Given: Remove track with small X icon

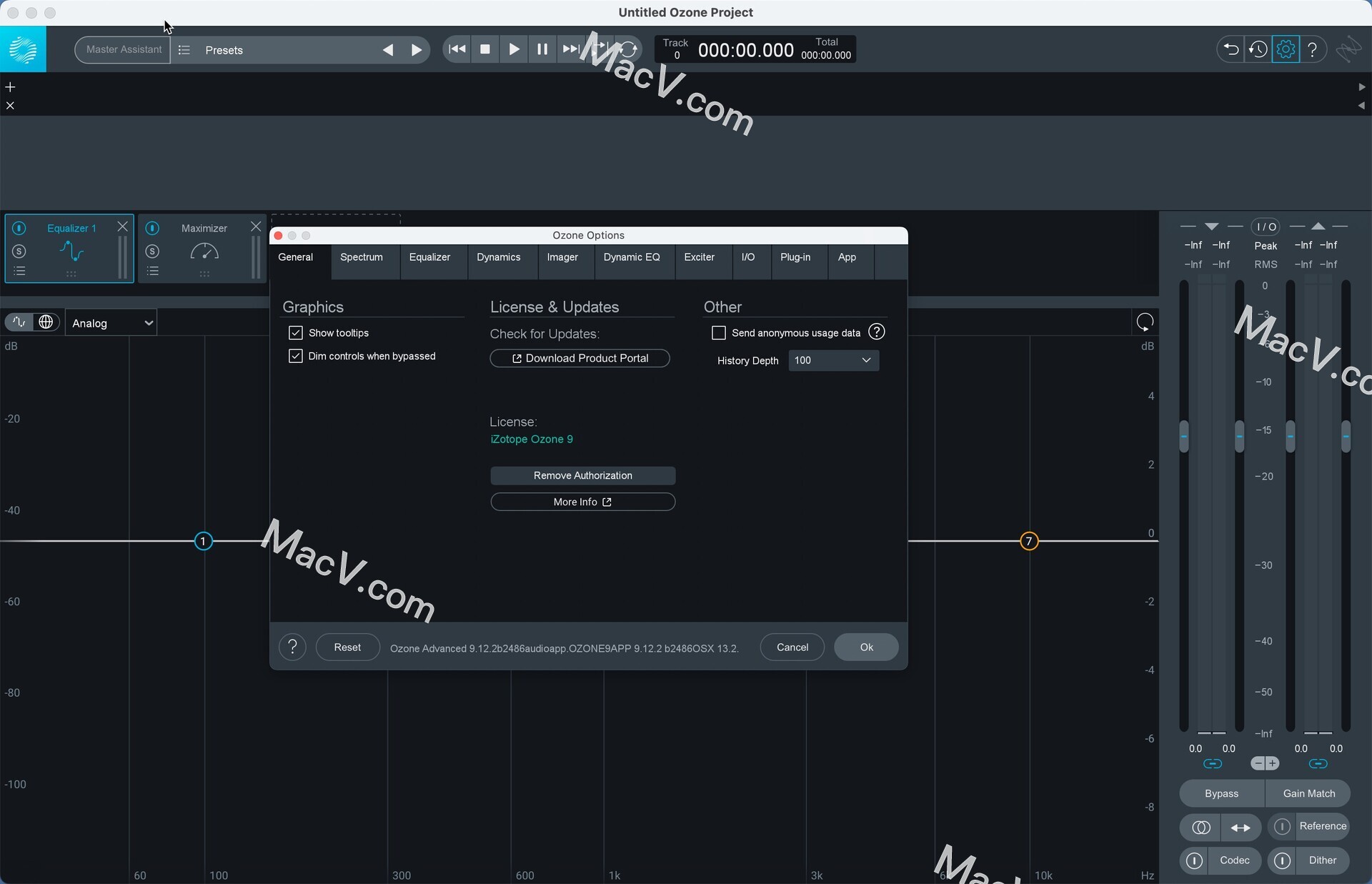Looking at the screenshot, I should (x=10, y=106).
